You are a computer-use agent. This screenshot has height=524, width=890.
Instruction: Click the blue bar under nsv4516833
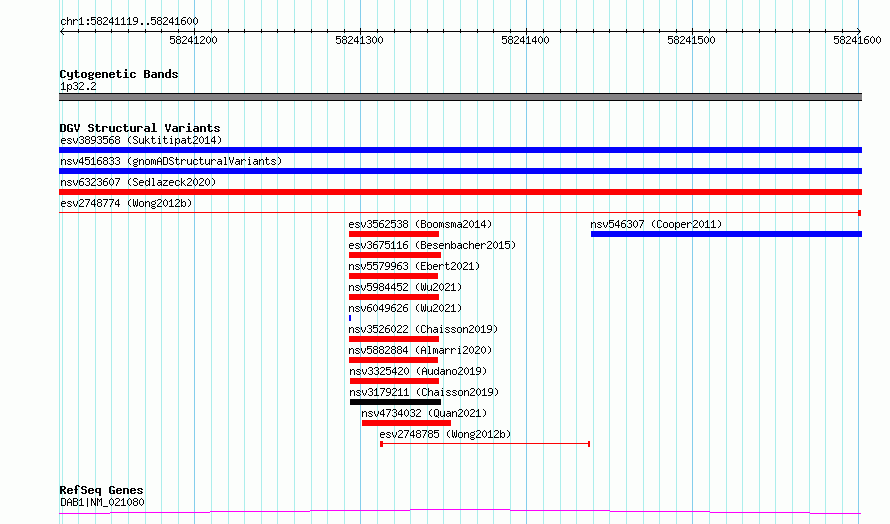click(x=460, y=171)
